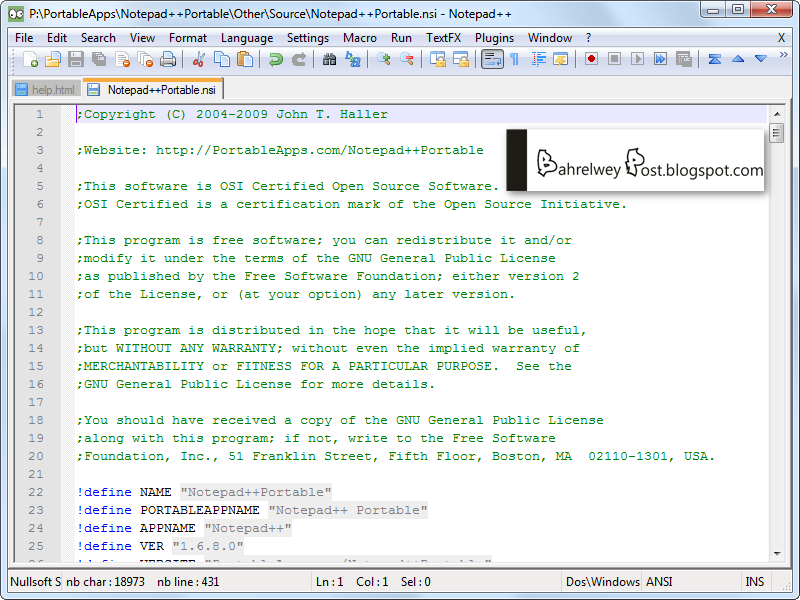Screen dimensions: 800x600
Task: Open the Settings menu
Action: pos(308,38)
